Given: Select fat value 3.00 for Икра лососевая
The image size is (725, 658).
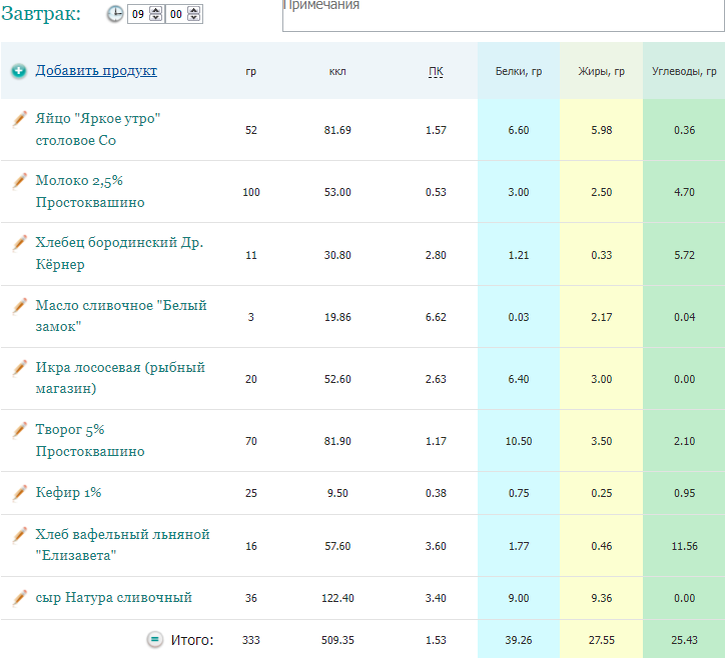Looking at the screenshot, I should pyautogui.click(x=601, y=379).
